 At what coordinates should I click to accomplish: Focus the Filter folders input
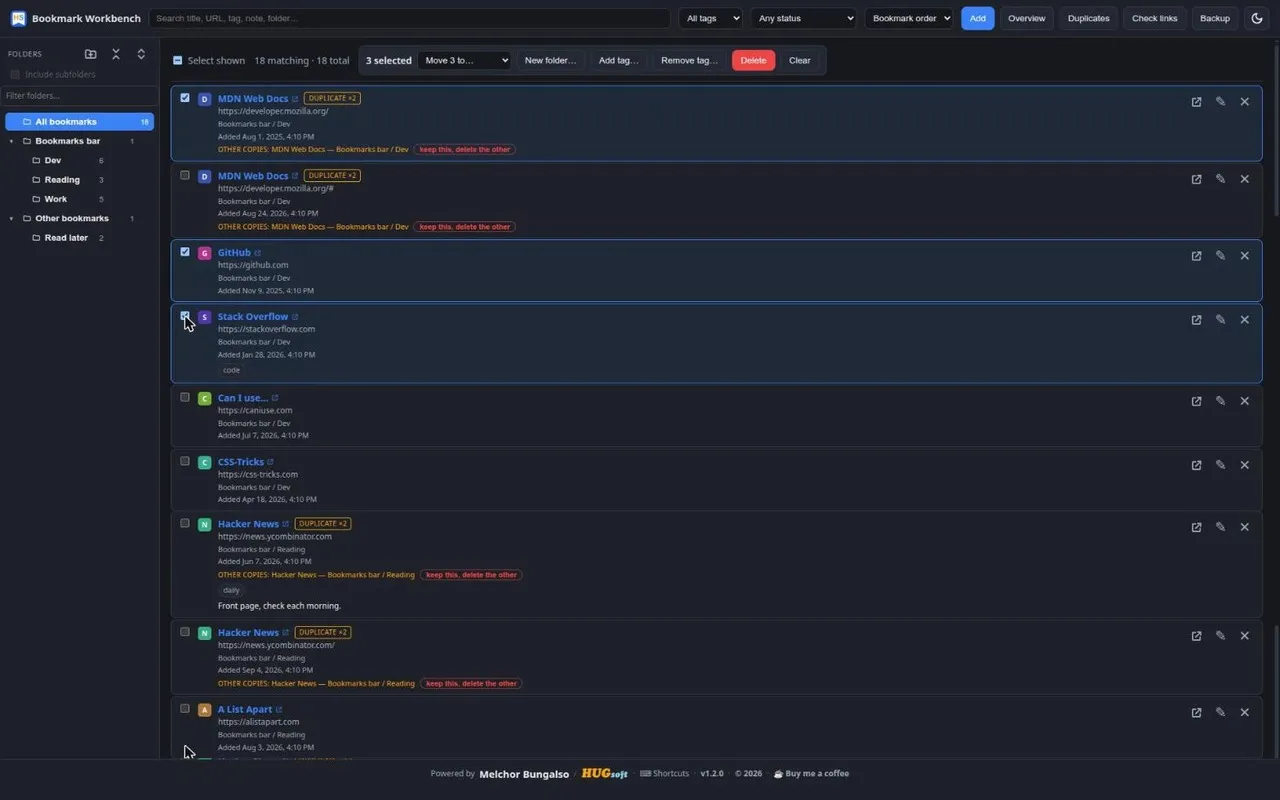tap(80, 96)
